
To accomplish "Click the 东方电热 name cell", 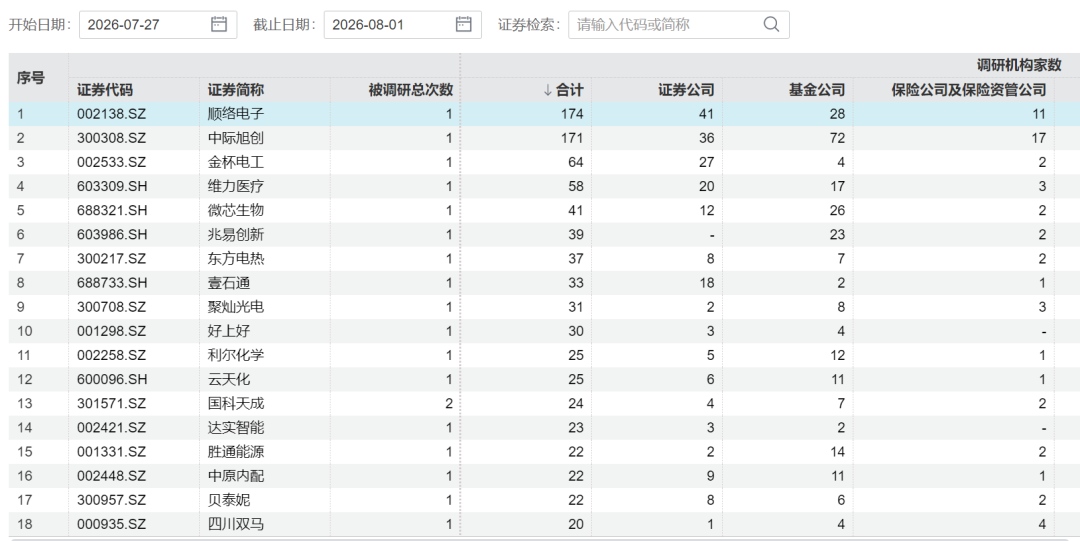I will pyautogui.click(x=236, y=259).
